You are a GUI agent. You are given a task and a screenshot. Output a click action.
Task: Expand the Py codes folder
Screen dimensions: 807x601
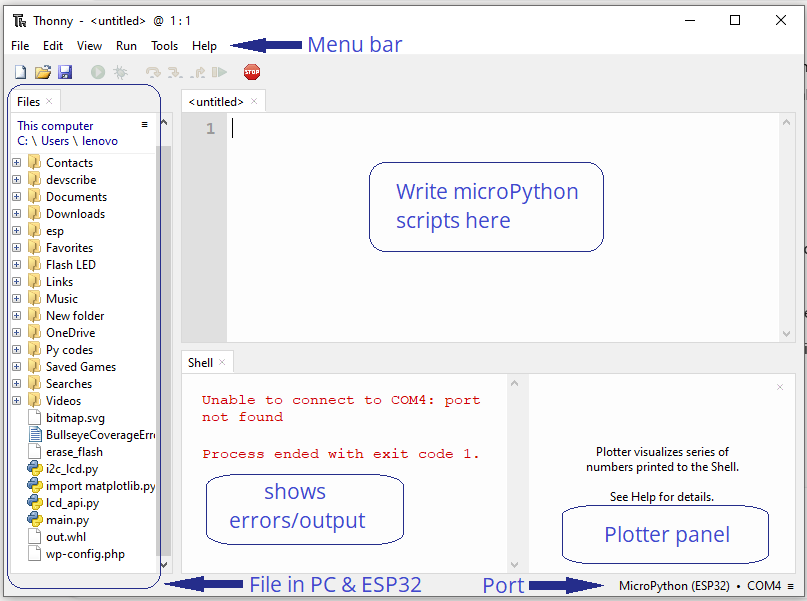pos(17,349)
